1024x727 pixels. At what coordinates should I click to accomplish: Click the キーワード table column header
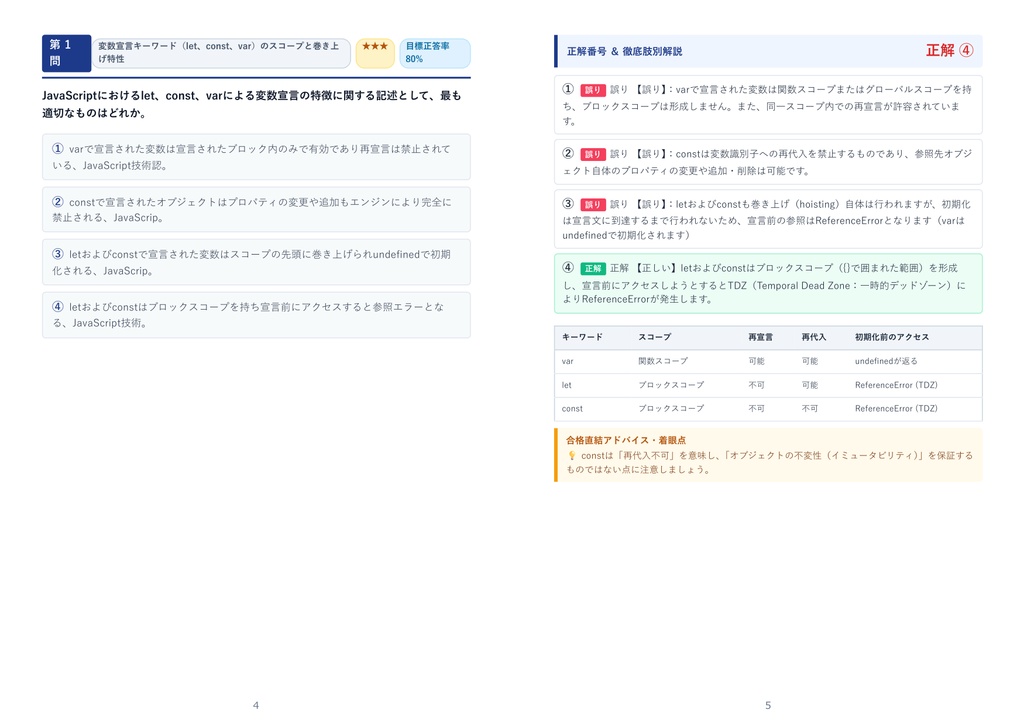click(582, 337)
